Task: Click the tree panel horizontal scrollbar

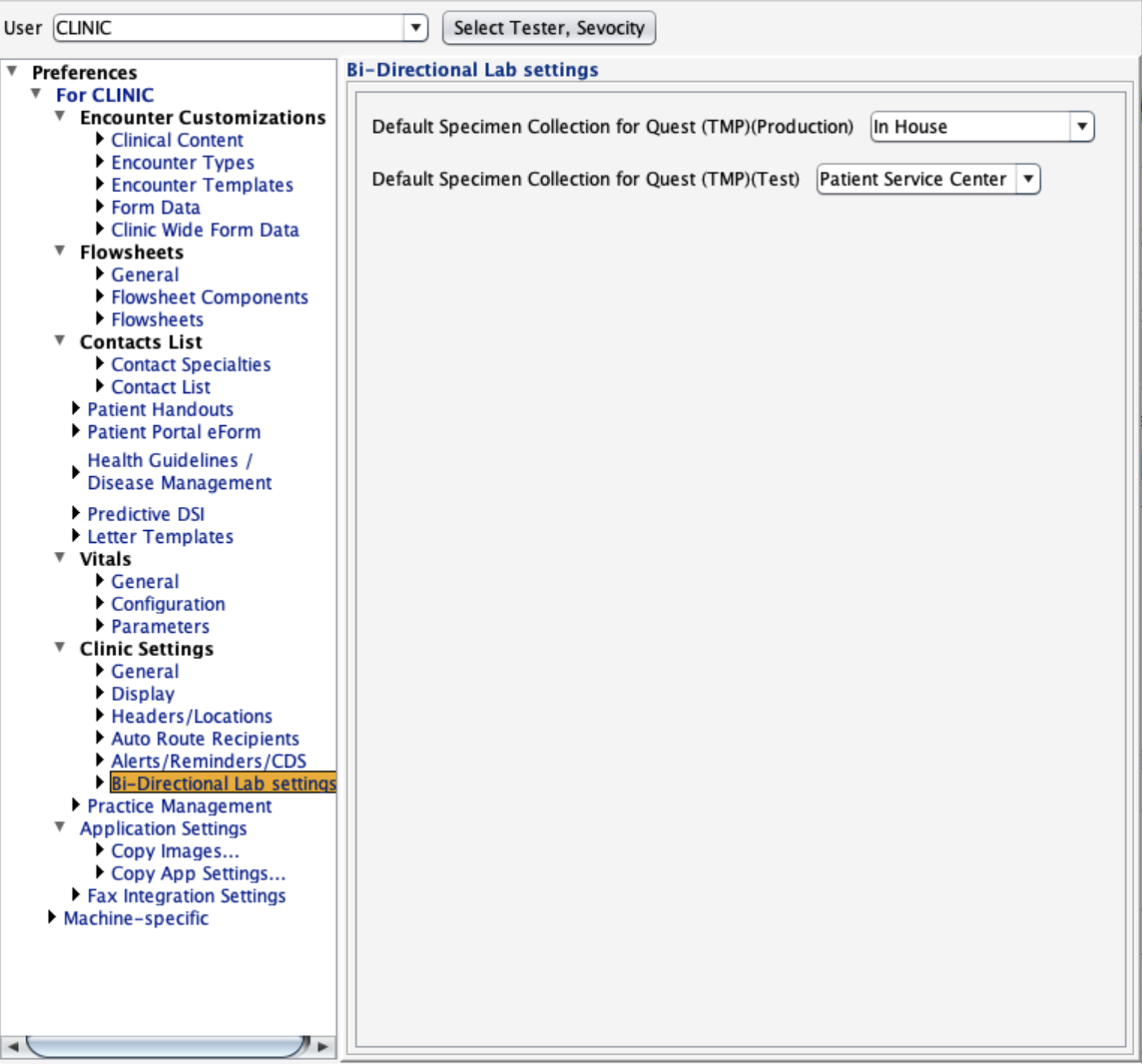Action: tap(168, 1045)
